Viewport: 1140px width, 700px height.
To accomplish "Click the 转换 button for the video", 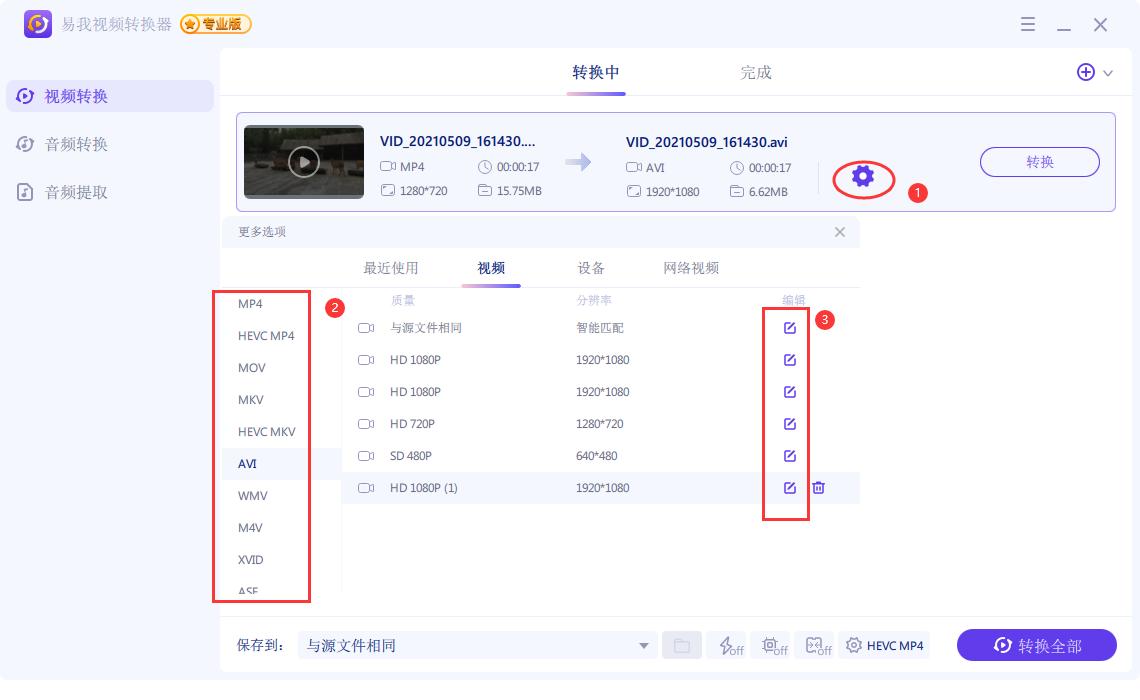I will click(x=1040, y=161).
